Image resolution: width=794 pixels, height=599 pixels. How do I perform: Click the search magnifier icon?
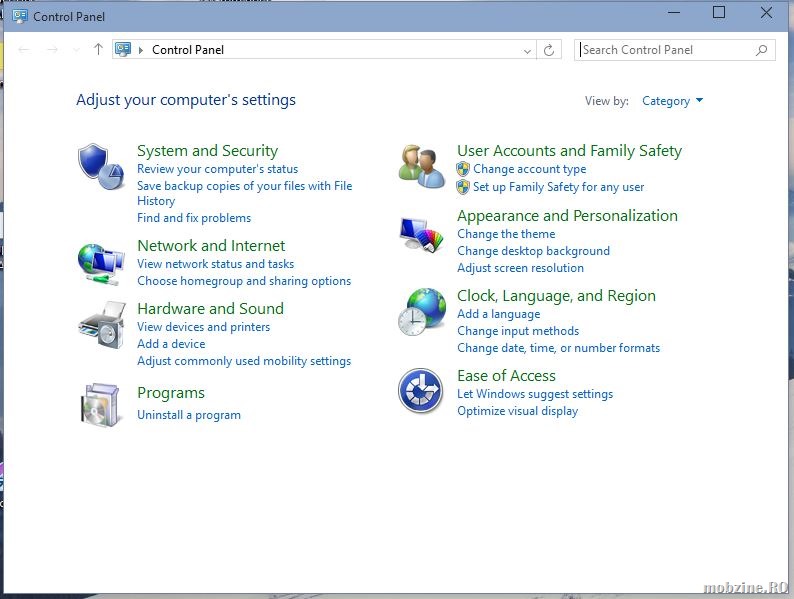[762, 50]
